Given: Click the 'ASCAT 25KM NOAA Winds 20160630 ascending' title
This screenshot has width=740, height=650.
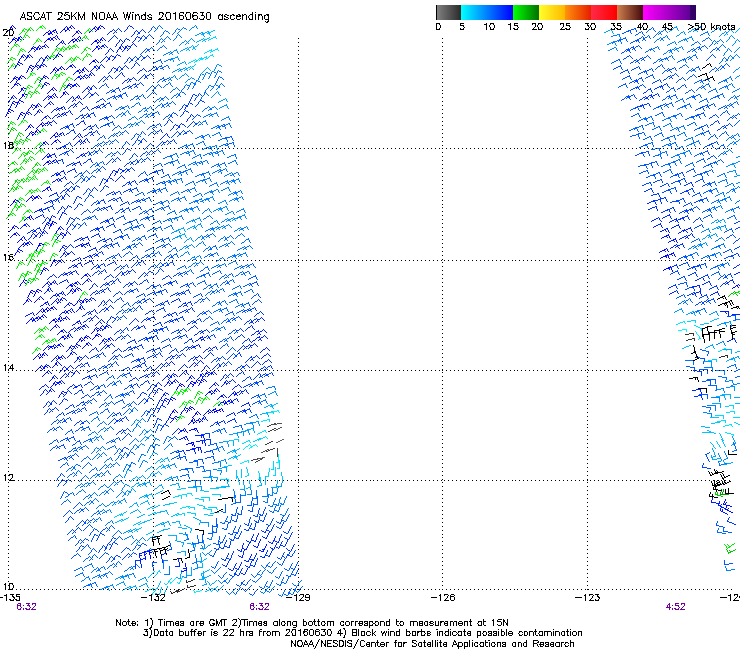Looking at the screenshot, I should (x=144, y=17).
